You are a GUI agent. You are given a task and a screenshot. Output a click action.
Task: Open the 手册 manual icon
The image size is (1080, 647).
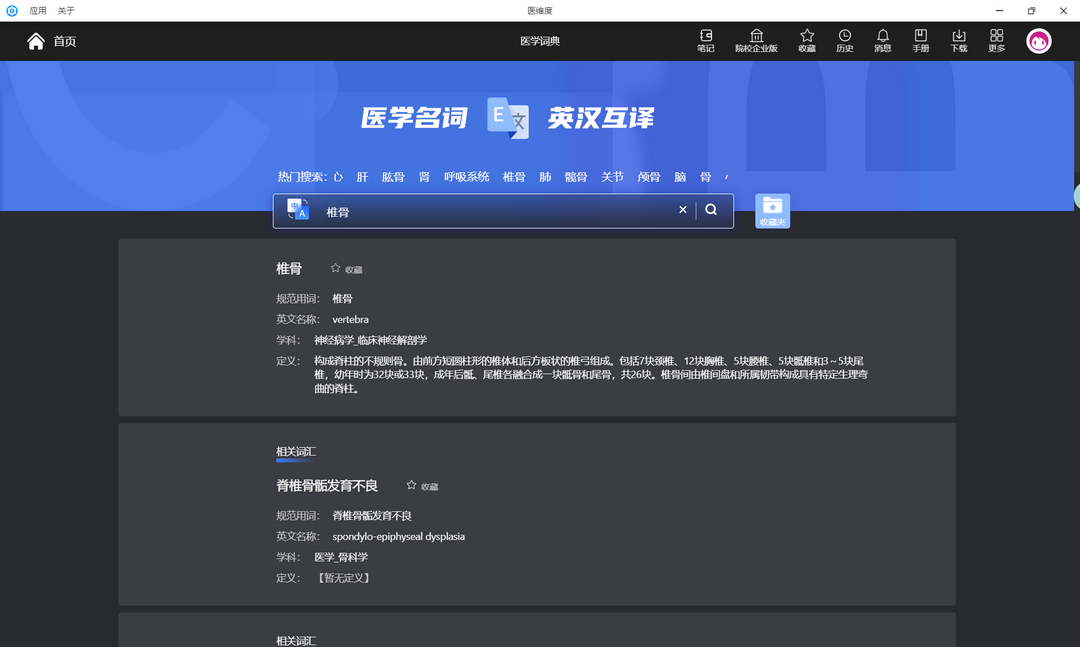click(x=920, y=41)
